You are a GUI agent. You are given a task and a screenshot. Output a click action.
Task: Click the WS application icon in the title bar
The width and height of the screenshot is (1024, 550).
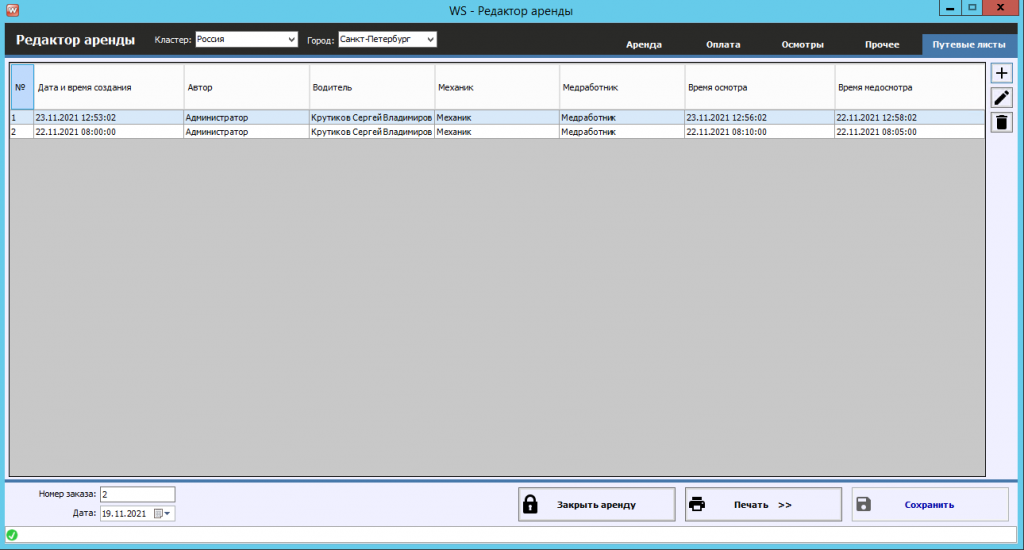12,10
